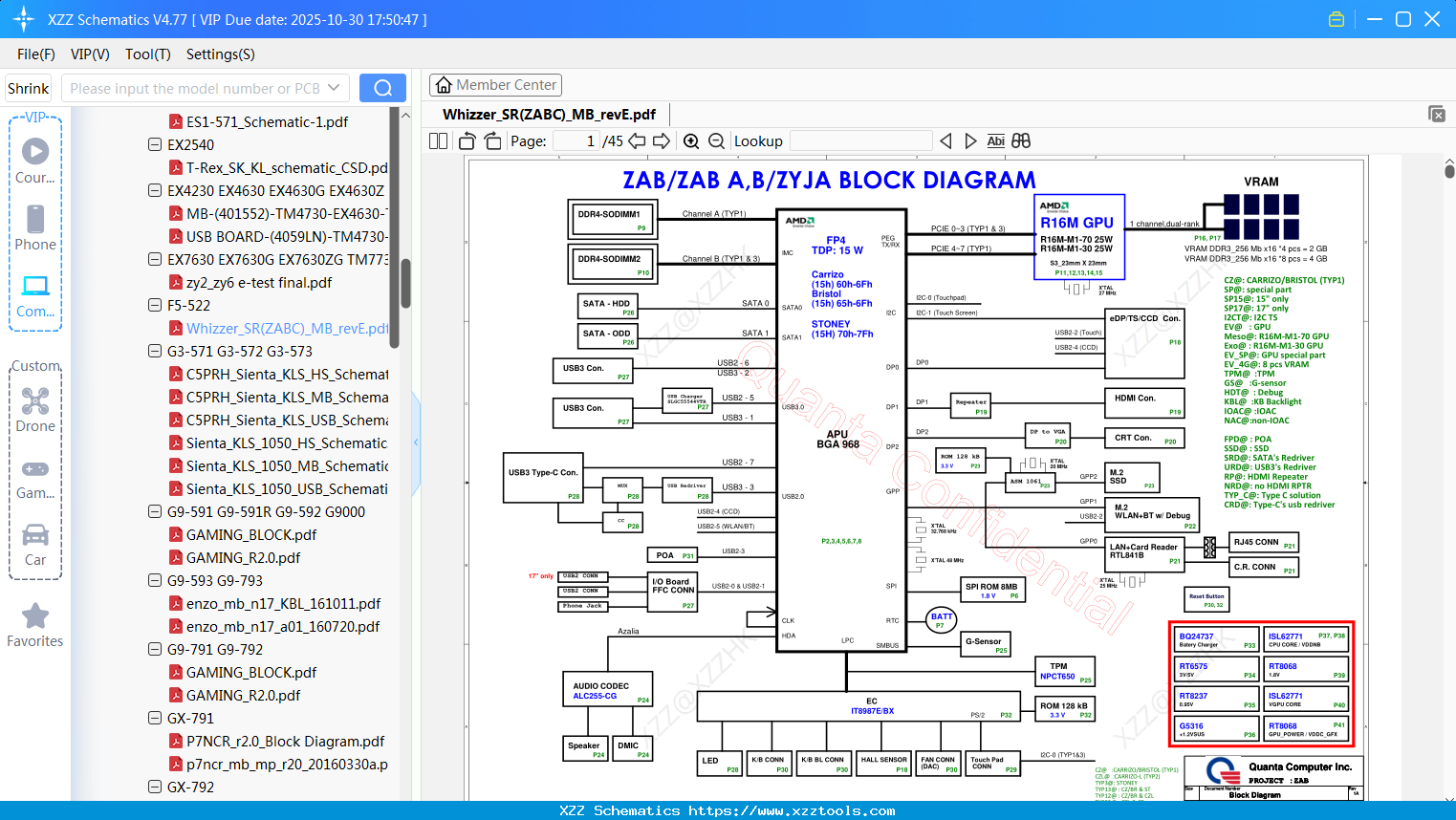Click the Lookup text field
Viewport: 1456px width, 820px height.
(x=861, y=141)
